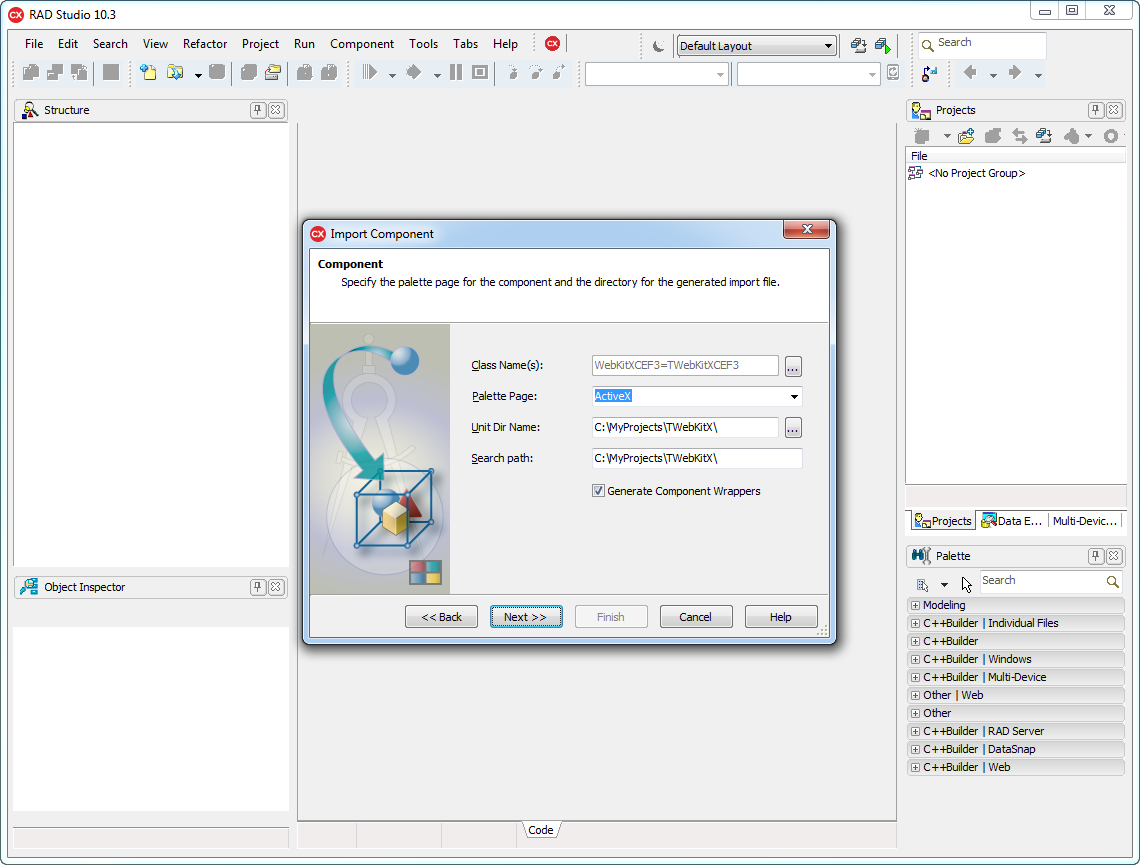Click the forward navigation arrow in toolbar
Image resolution: width=1140 pixels, height=865 pixels.
pos(1015,72)
